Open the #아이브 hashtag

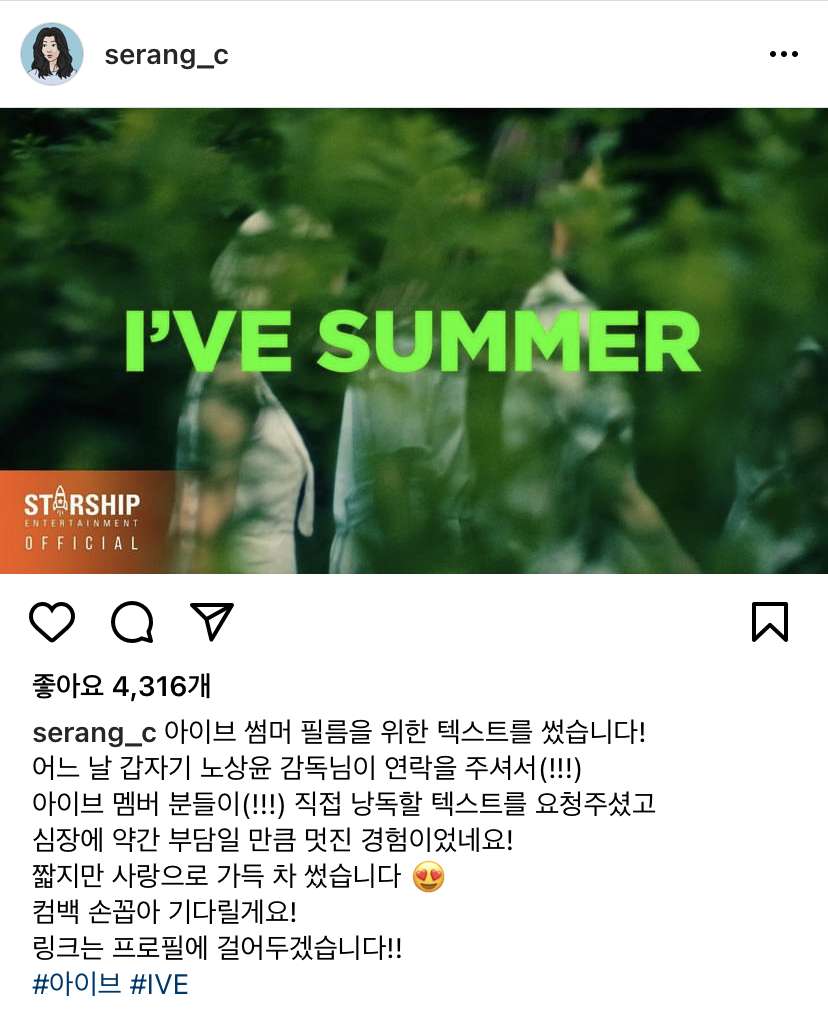(x=77, y=984)
